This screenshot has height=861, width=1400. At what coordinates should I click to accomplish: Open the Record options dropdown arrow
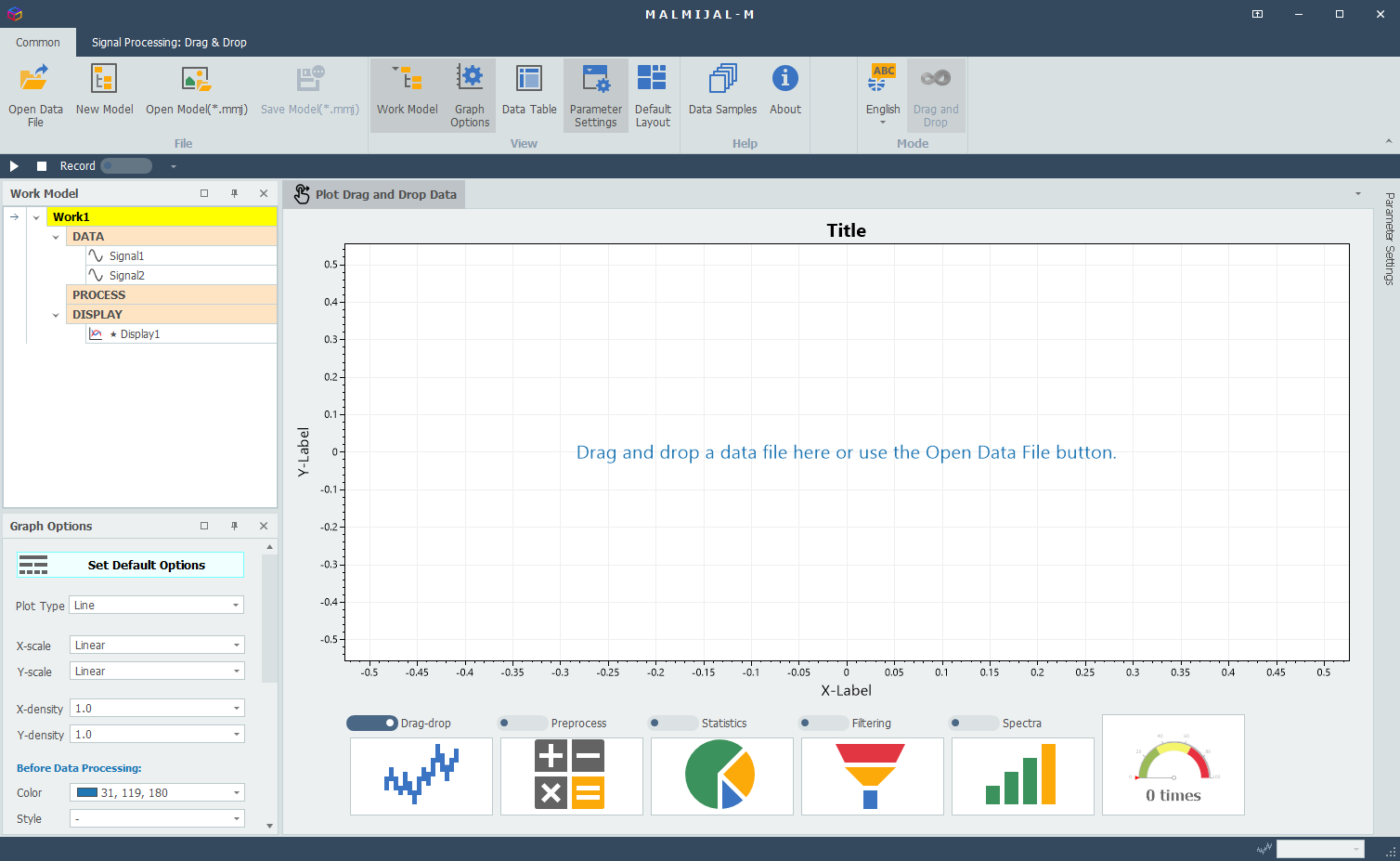(173, 166)
